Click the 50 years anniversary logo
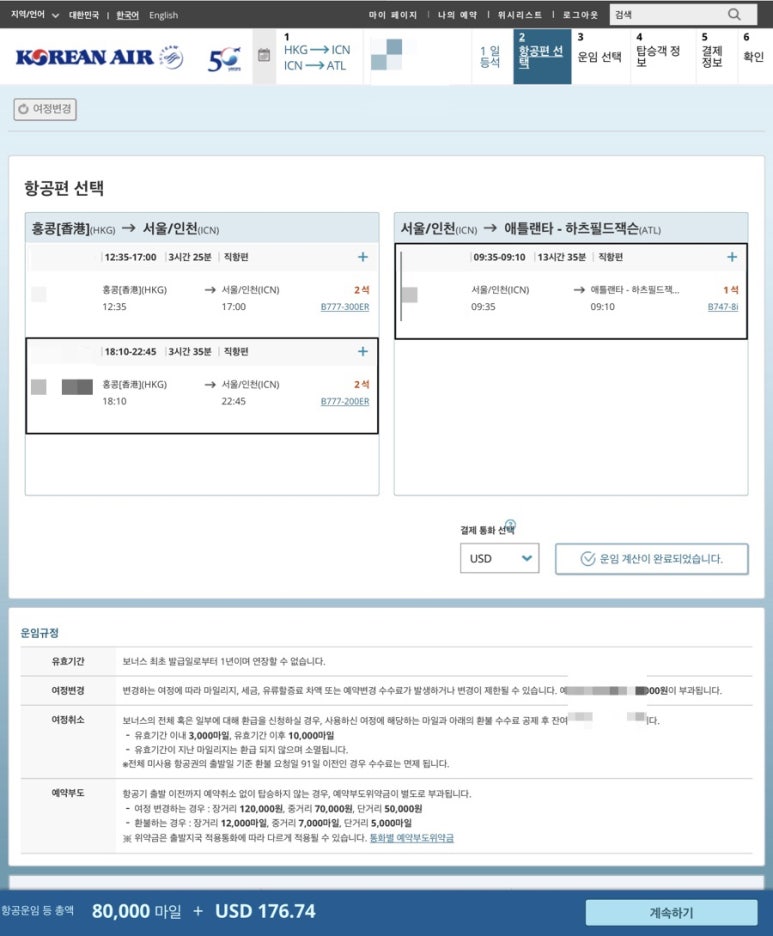 (x=224, y=58)
